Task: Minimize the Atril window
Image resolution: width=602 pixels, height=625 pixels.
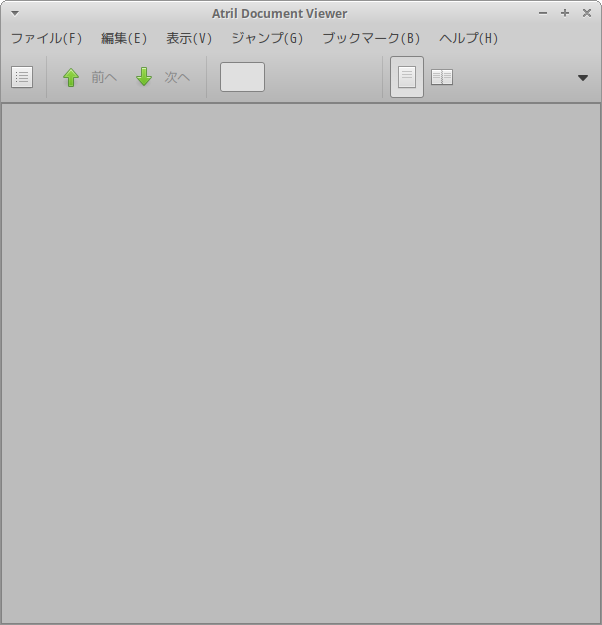Action: tap(543, 13)
